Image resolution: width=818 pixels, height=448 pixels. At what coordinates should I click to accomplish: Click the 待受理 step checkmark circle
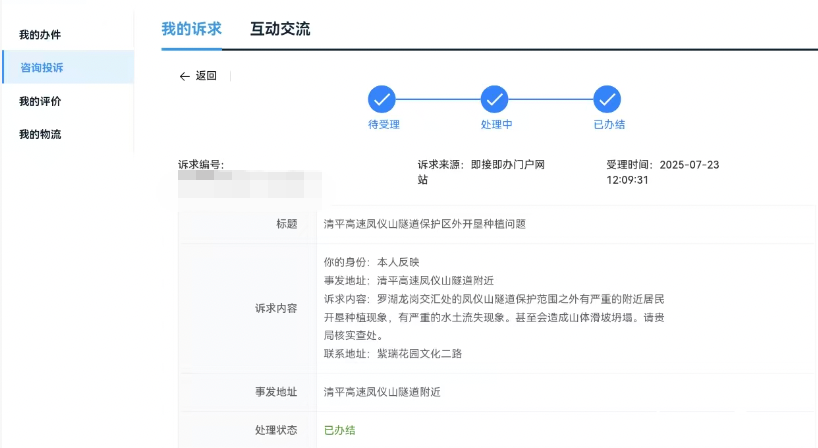pos(383,99)
